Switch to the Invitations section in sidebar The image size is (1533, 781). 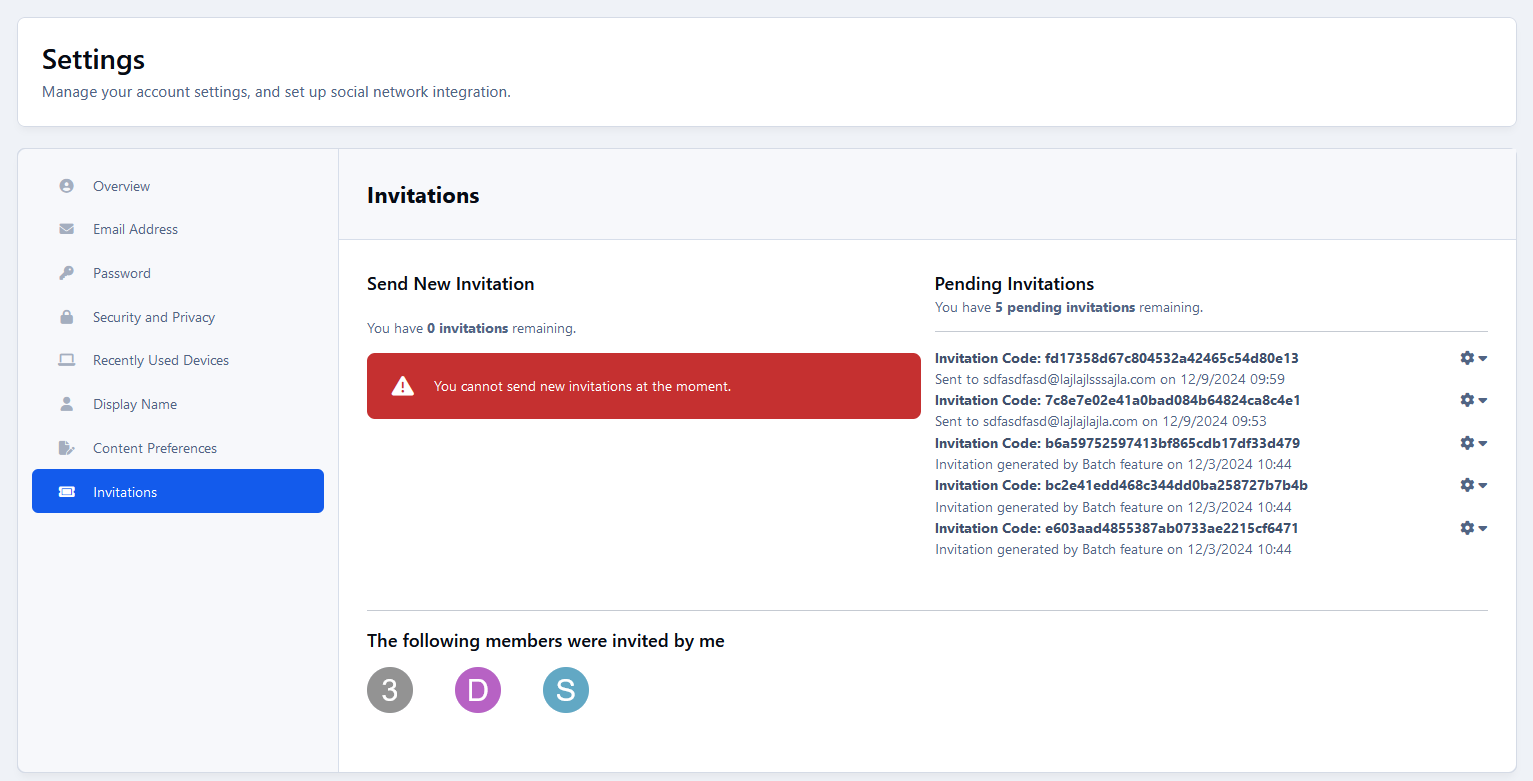pos(125,491)
